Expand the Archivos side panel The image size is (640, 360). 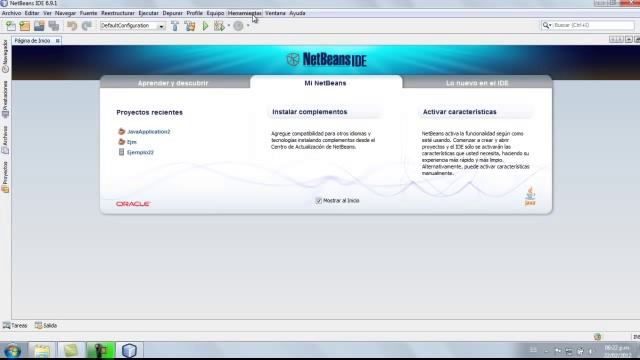click(x=5, y=140)
